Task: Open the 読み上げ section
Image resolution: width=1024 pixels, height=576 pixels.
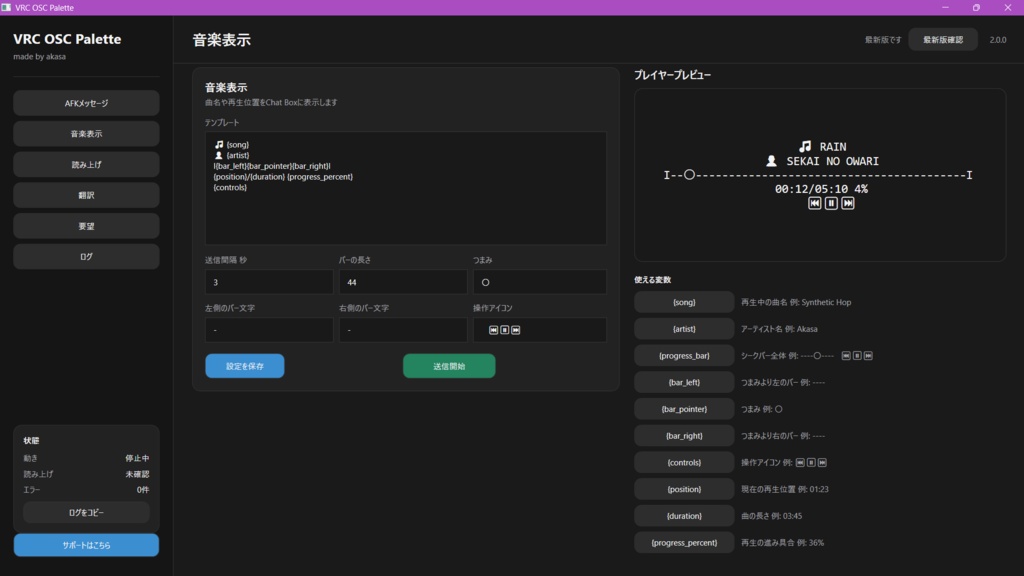Action: (x=86, y=165)
